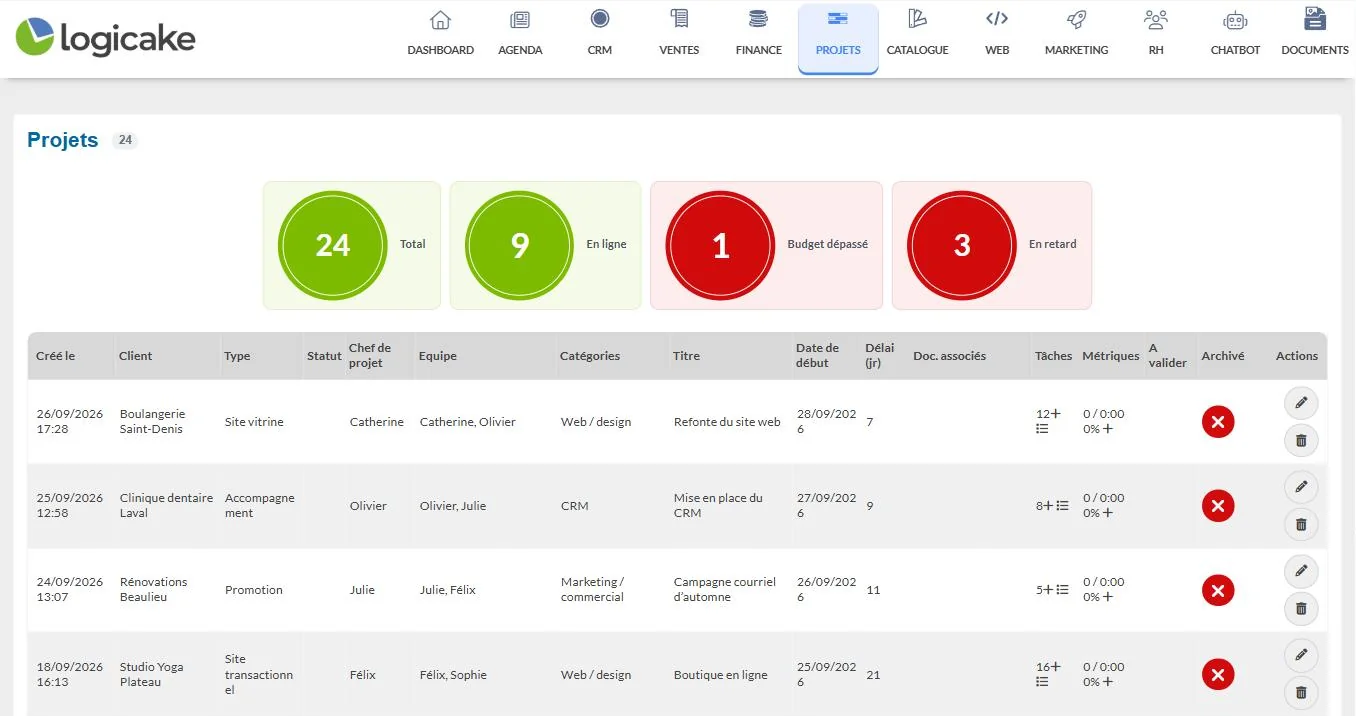Show task list for Boutique en ligne

[x=1042, y=682]
